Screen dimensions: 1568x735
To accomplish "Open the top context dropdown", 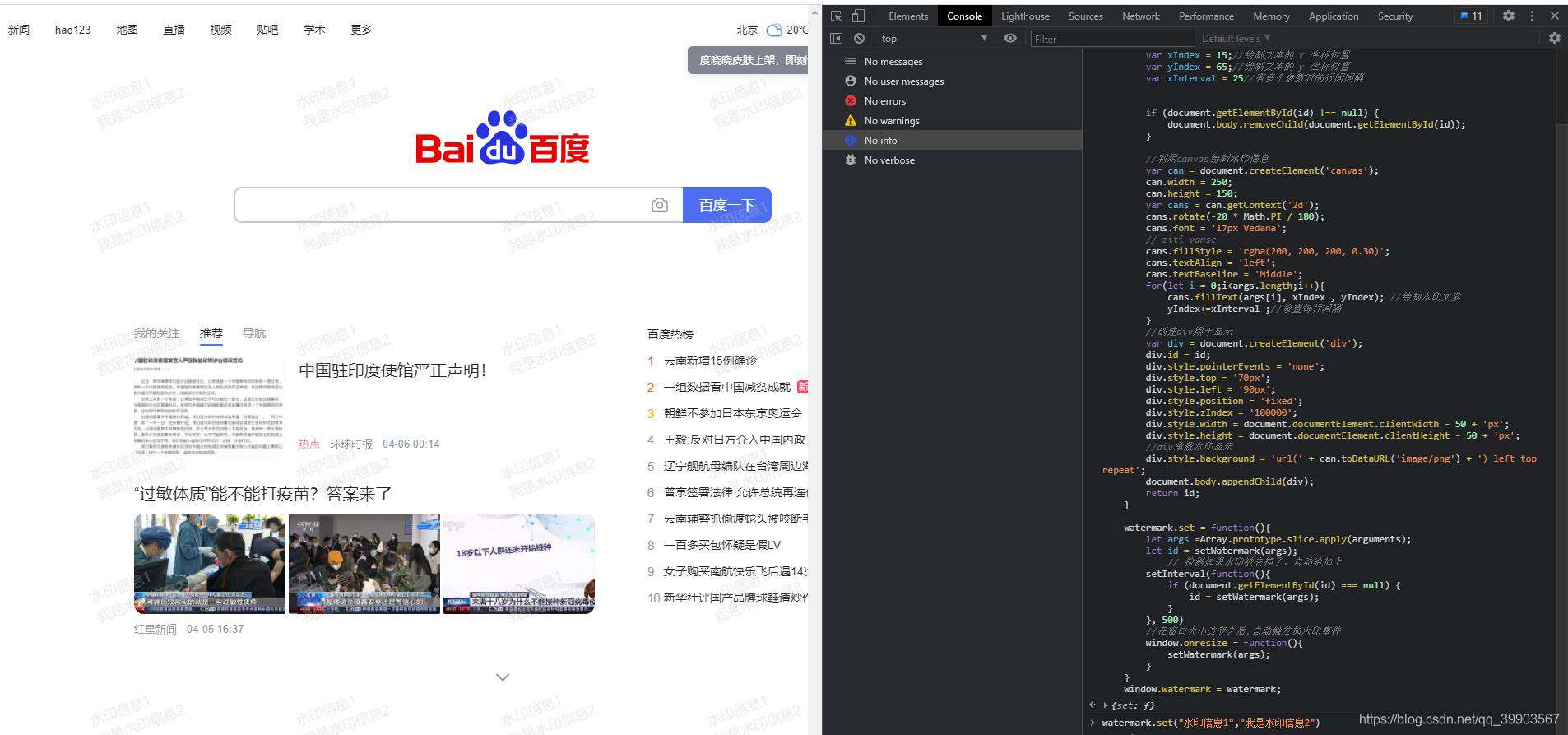I will (934, 38).
